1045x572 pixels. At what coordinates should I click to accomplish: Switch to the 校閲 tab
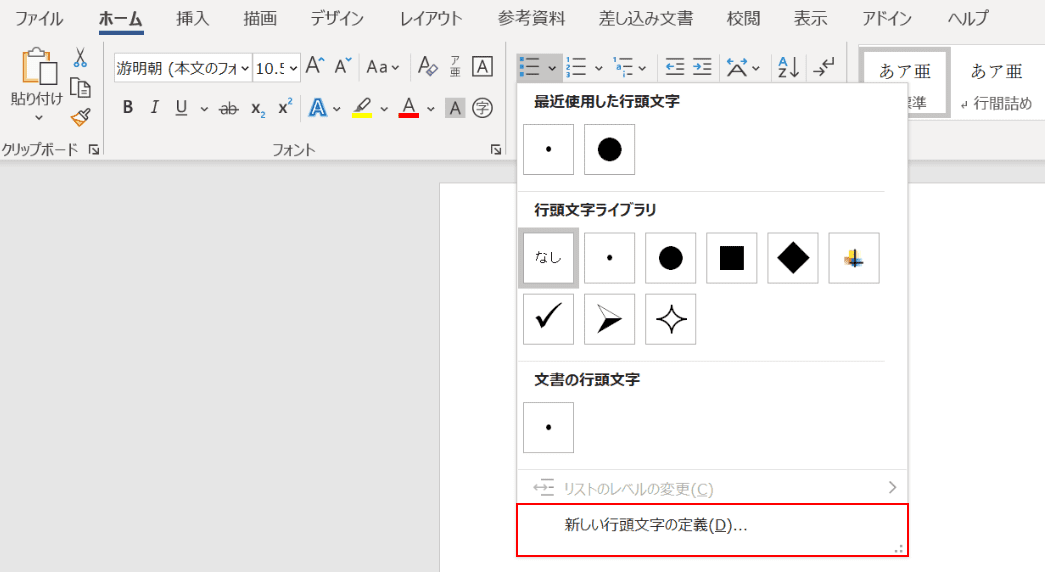coord(743,19)
